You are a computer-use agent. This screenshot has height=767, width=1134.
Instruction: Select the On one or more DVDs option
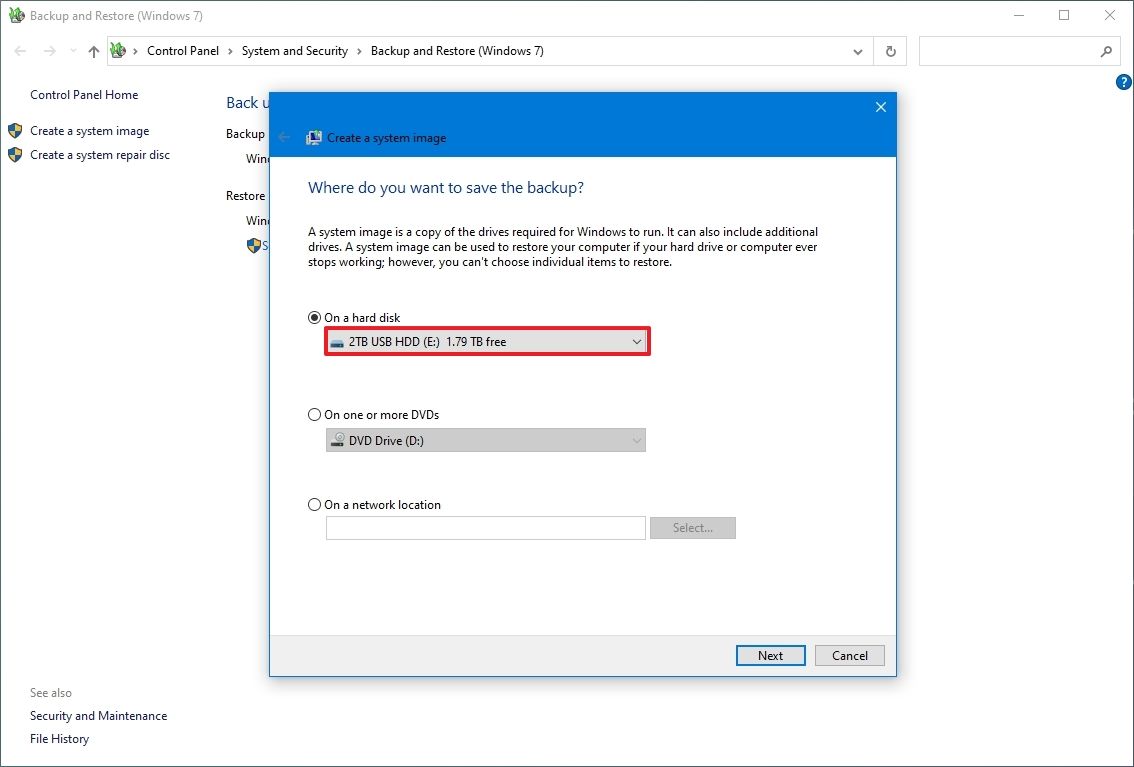point(315,415)
